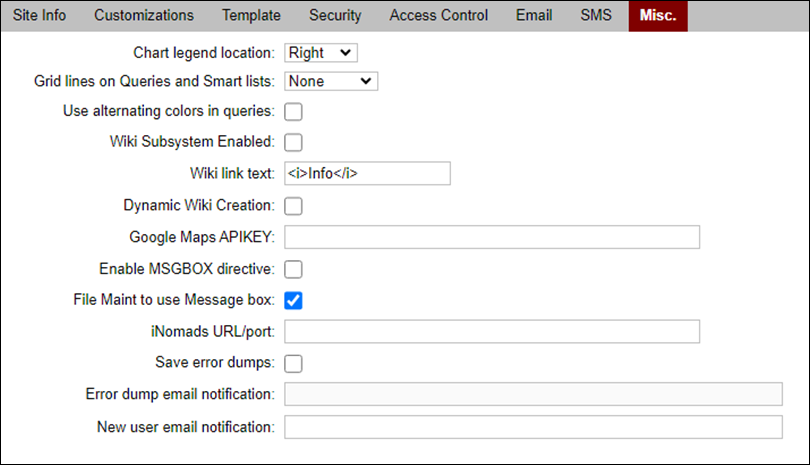Viewport: 810px width, 465px height.
Task: Open the Site Info tab
Action: (x=39, y=16)
